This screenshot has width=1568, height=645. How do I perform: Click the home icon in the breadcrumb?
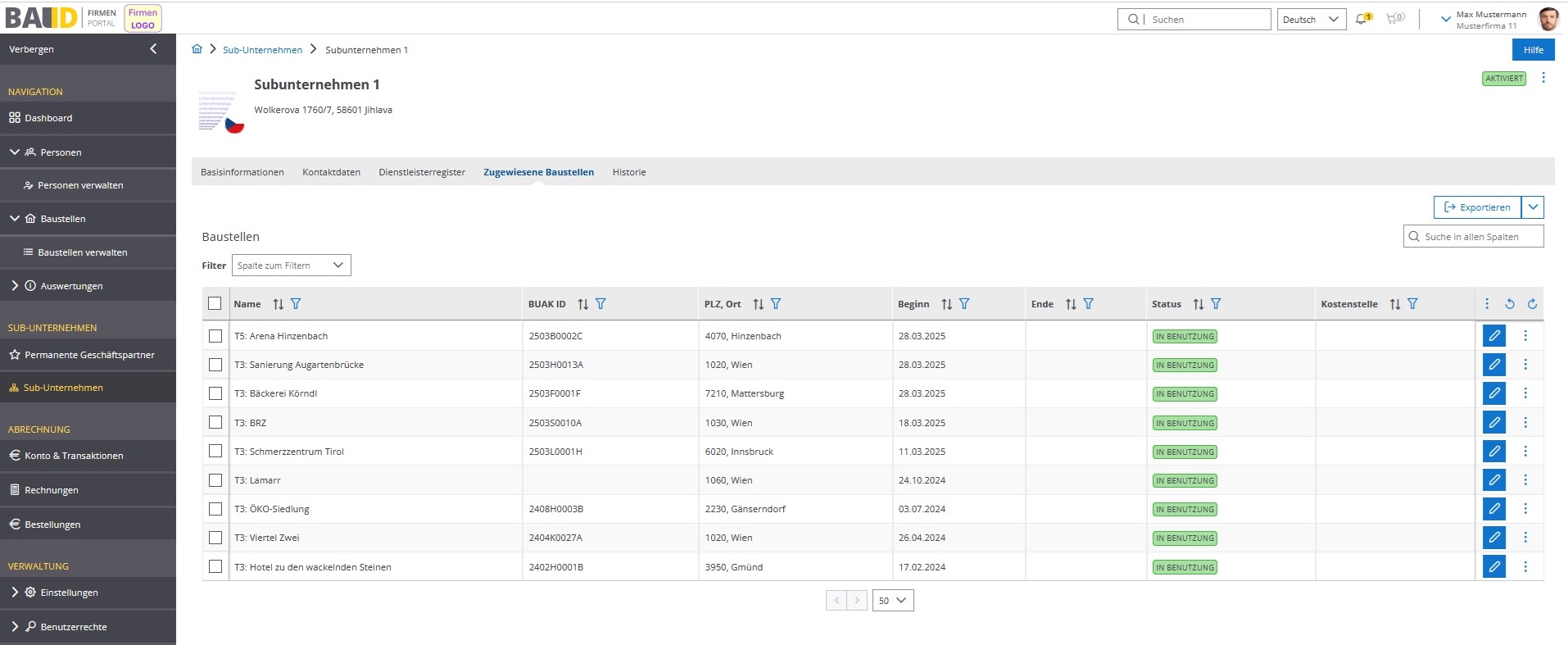[197, 49]
